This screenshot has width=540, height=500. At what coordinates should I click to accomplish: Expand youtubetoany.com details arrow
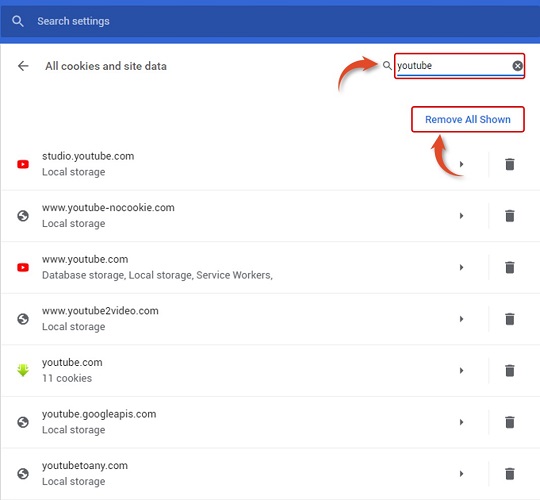click(461, 473)
